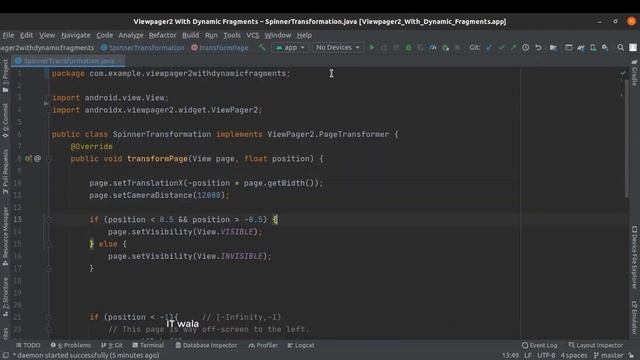Open the AVD Manager device icon
The height and width of the screenshot is (360, 640).
pyautogui.click(x=593, y=48)
